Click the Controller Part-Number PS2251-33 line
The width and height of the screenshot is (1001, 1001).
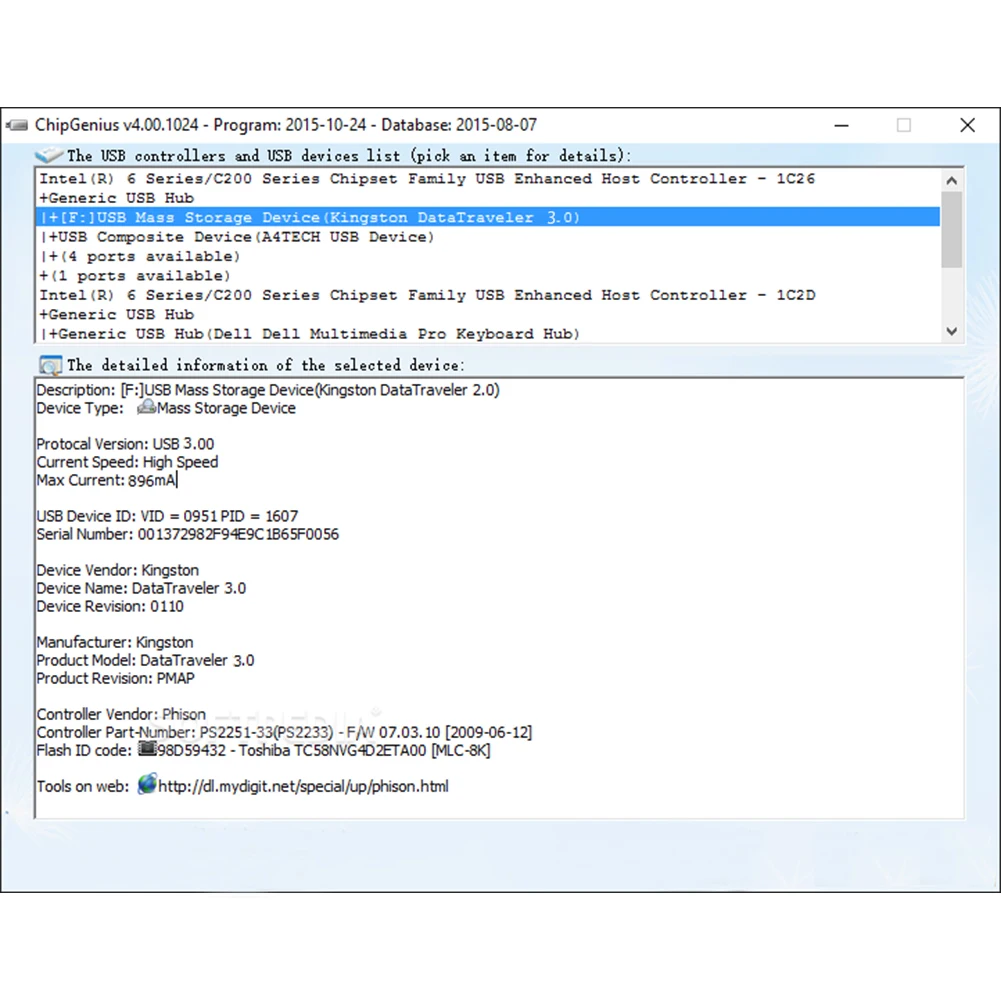[x=284, y=732]
